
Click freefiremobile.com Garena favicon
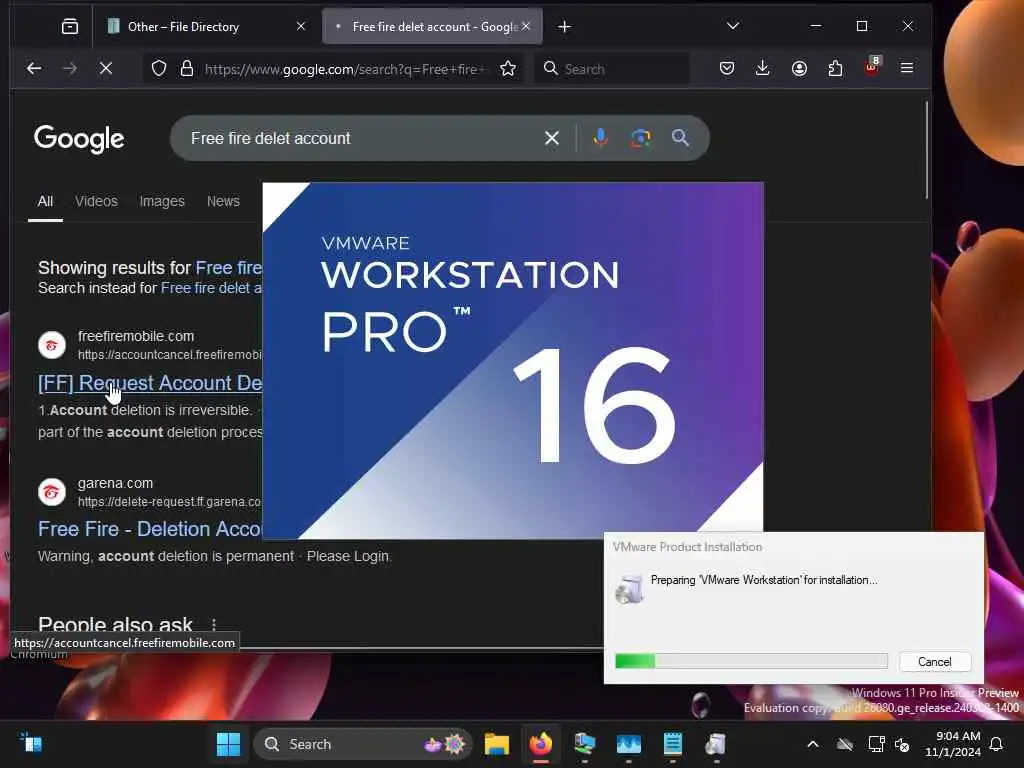pos(52,345)
